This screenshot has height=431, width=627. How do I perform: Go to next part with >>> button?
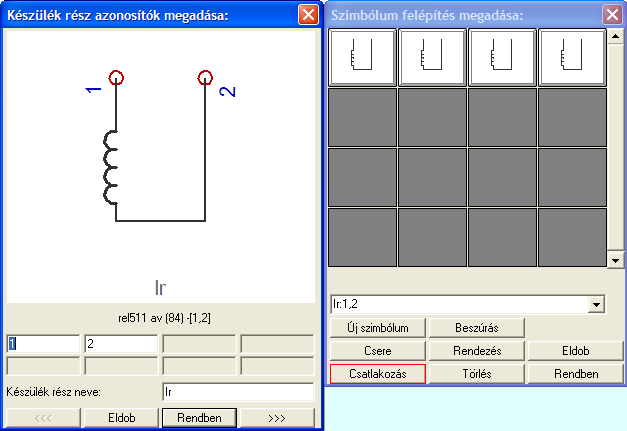277,418
